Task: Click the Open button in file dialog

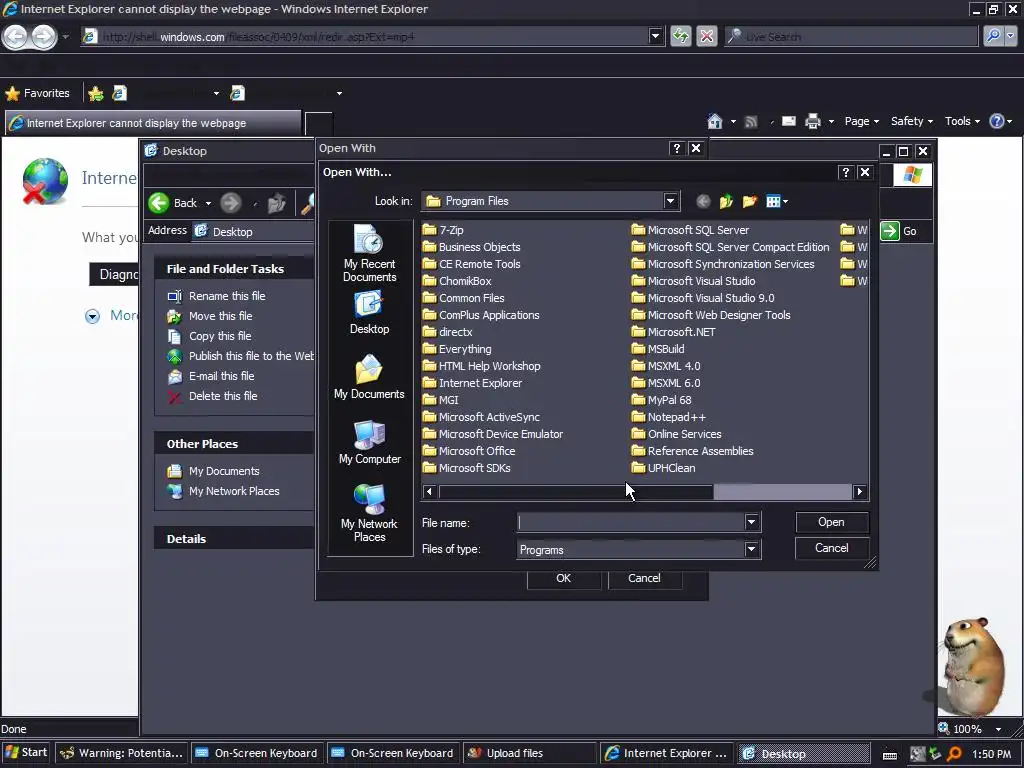Action: 831,522
